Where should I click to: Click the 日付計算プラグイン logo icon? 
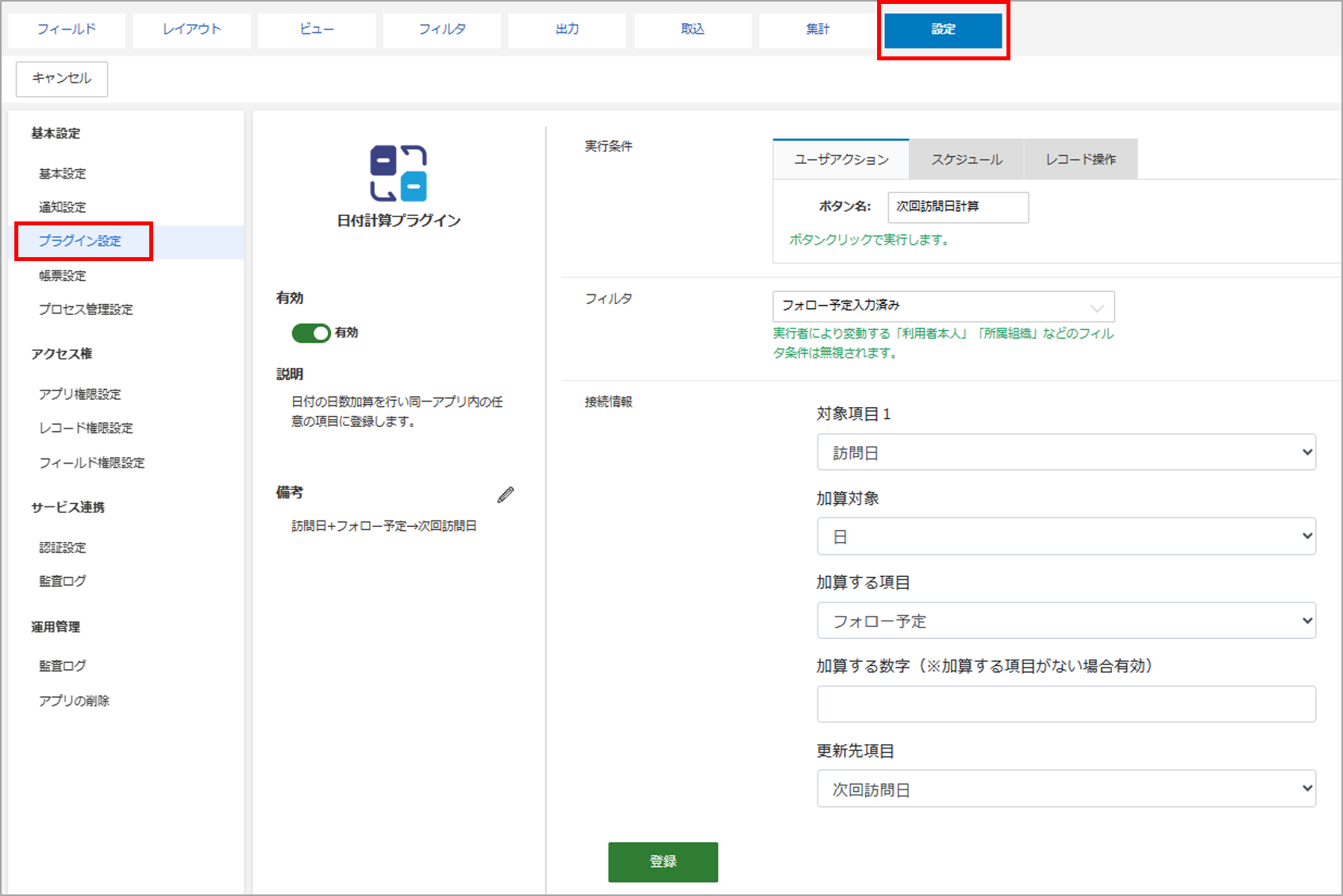[398, 173]
